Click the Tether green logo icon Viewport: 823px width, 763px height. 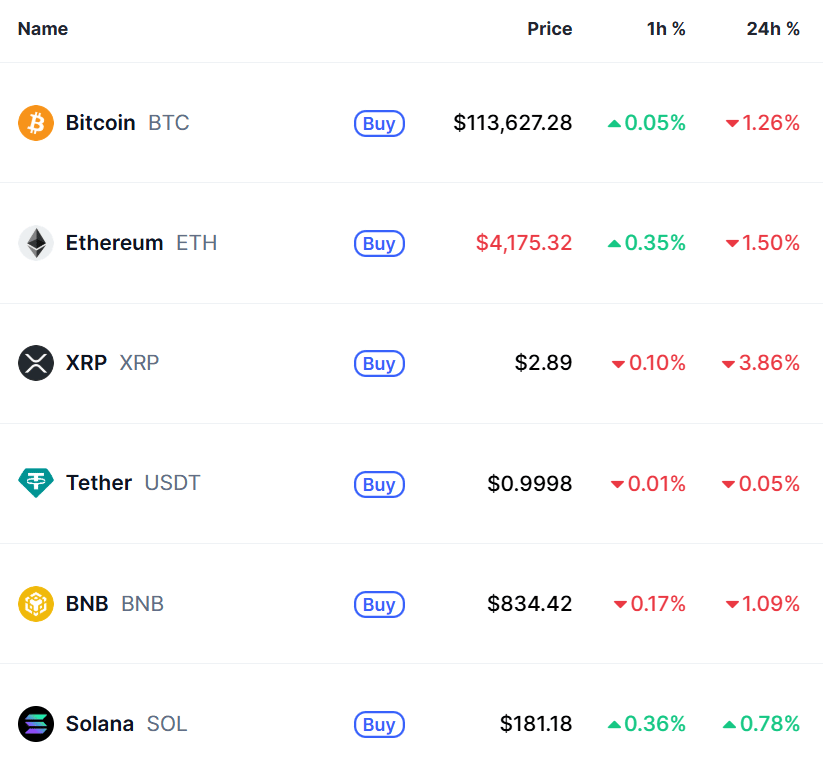tap(36, 483)
